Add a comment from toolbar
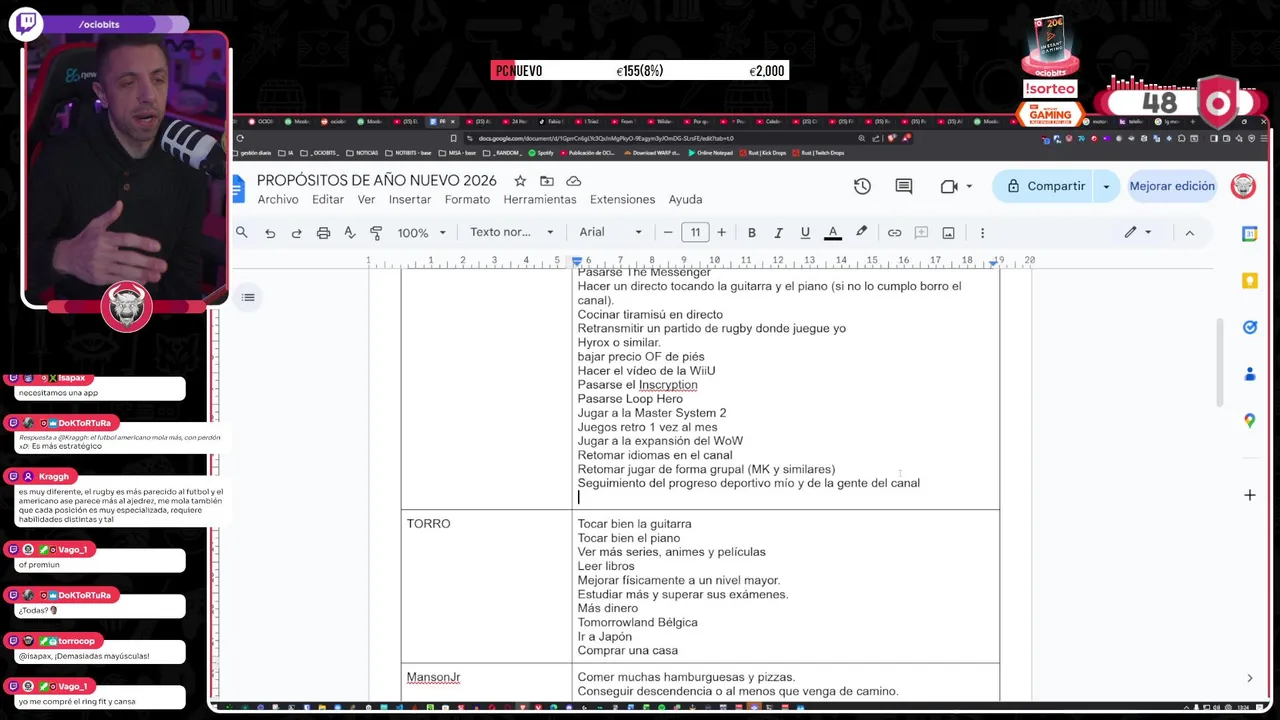1280x720 pixels. (x=921, y=232)
